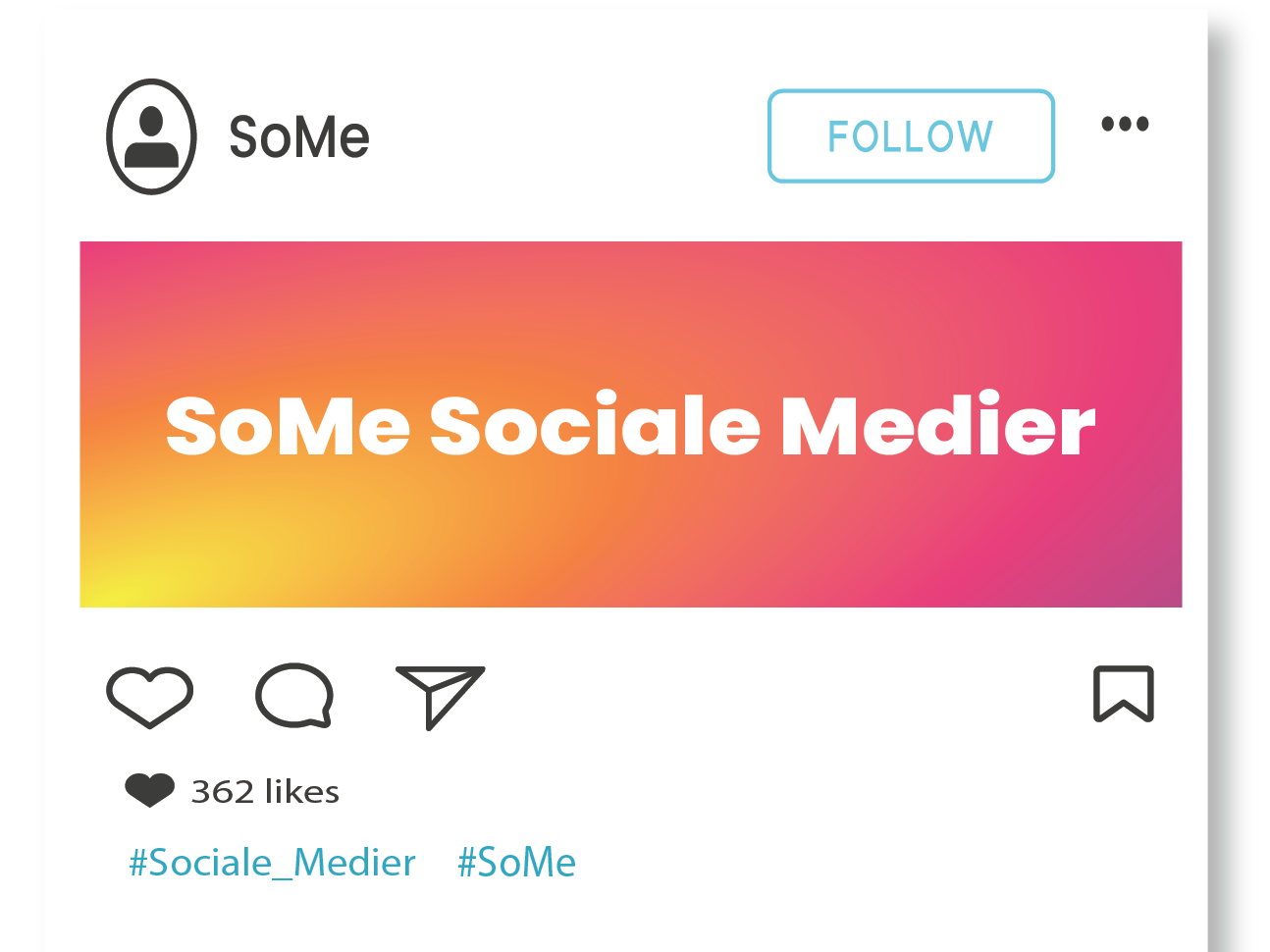The image size is (1270, 952).
Task: Save the post with the bookmark icon
Action: 1124,694
